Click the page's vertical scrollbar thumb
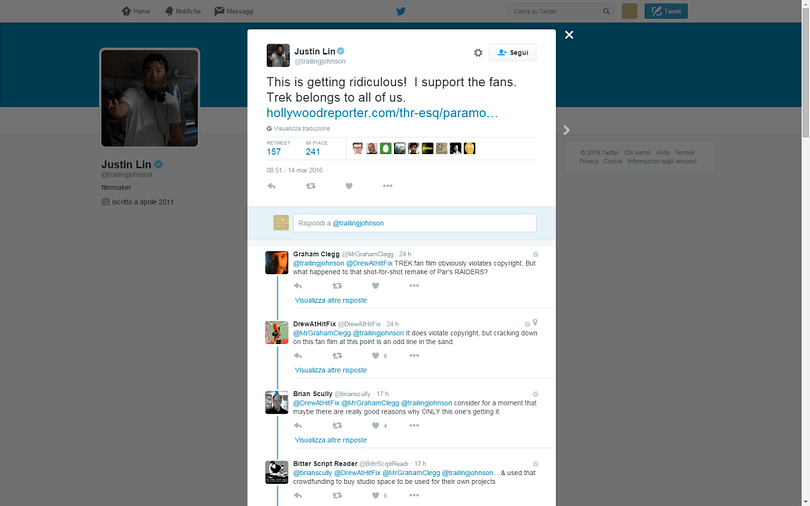This screenshot has height=506, width=810. [805, 72]
